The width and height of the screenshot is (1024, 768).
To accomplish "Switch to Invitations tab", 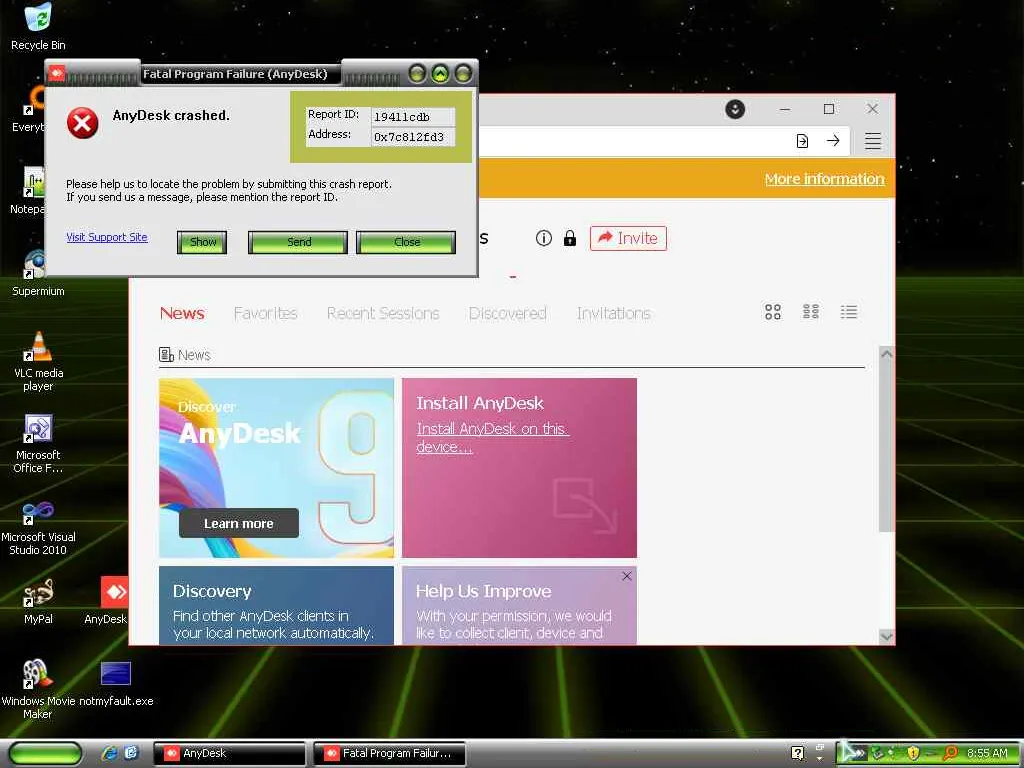I will coord(613,313).
